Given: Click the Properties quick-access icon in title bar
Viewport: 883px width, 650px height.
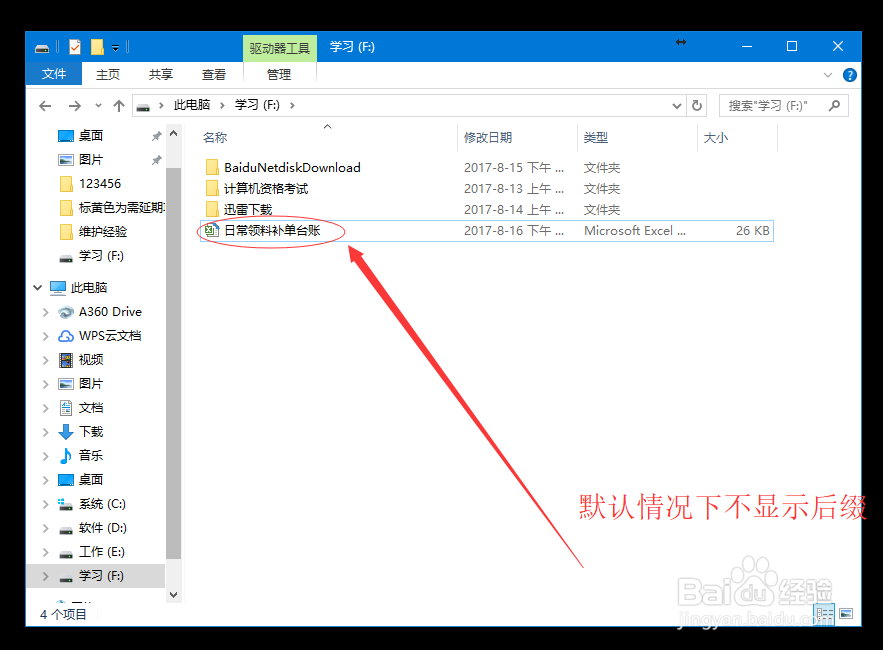Looking at the screenshot, I should (x=75, y=47).
